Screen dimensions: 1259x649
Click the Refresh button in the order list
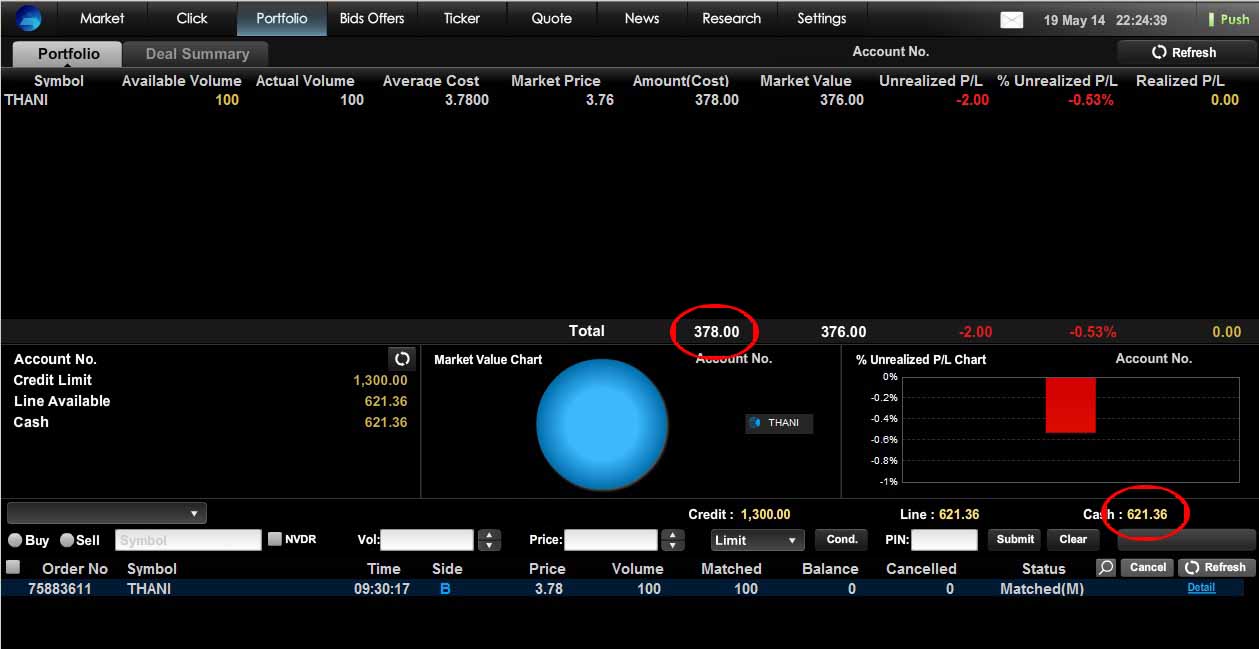tap(1216, 567)
